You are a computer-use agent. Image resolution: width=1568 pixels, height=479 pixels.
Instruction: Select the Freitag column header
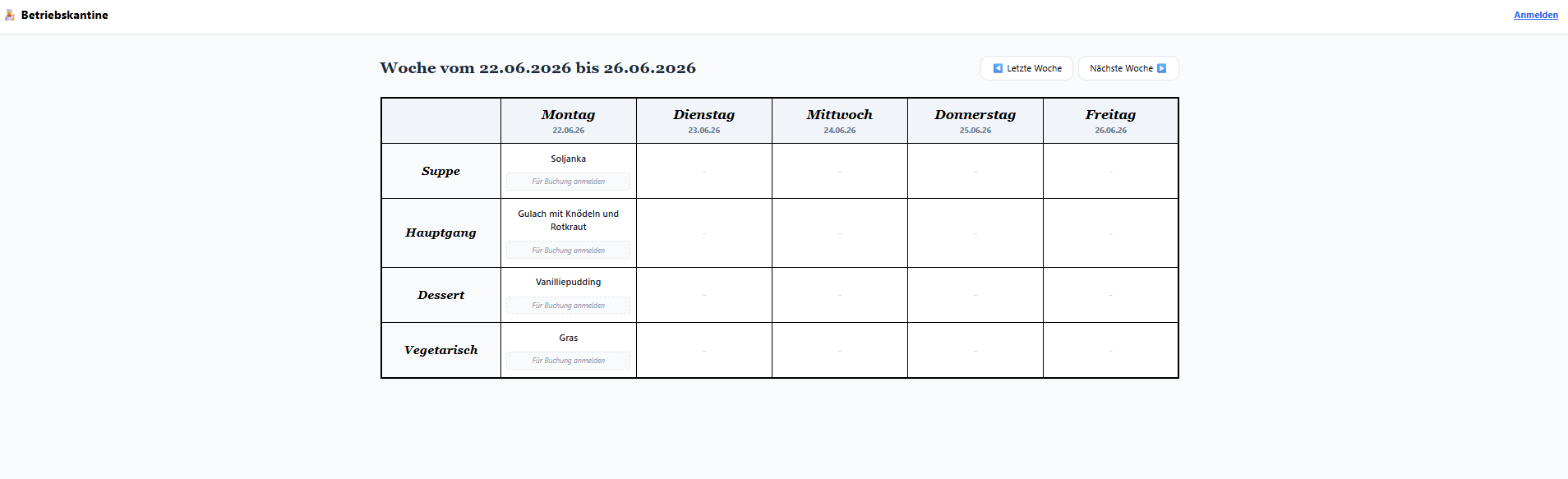[x=1110, y=121]
